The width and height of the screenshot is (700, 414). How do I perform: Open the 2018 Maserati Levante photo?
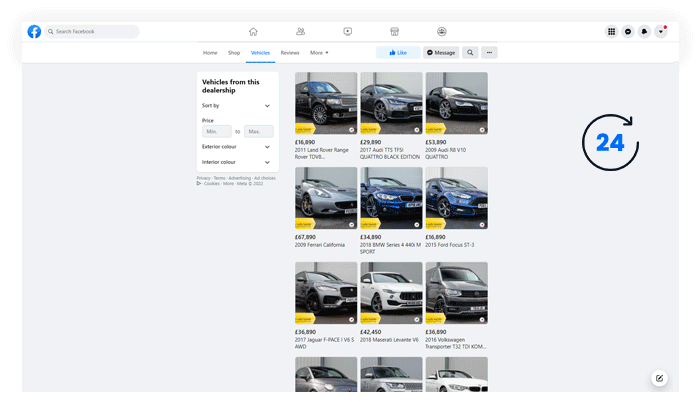[x=391, y=293]
